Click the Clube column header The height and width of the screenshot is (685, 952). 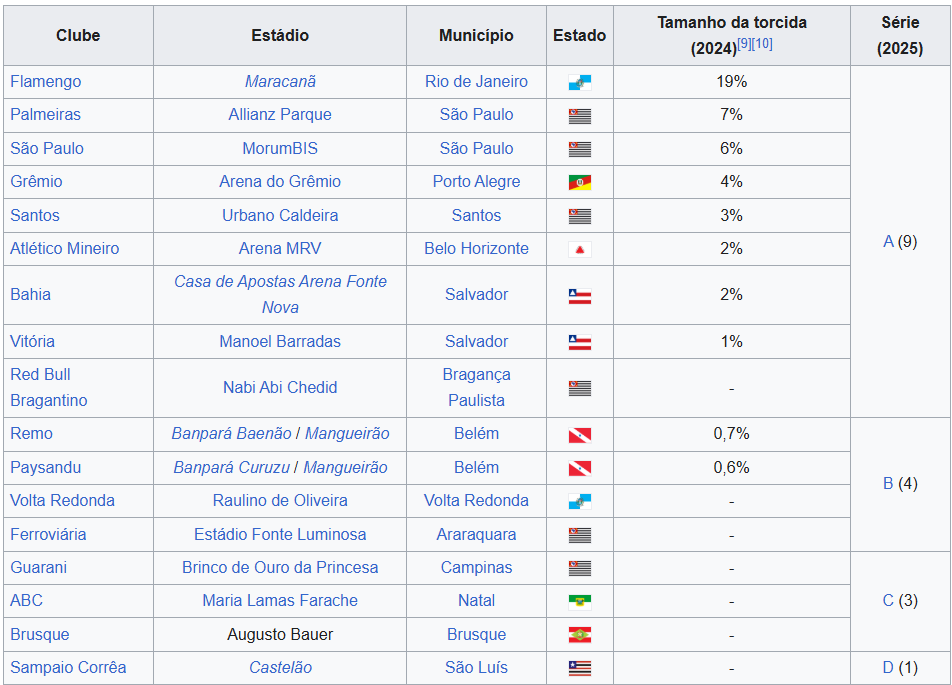tap(78, 36)
